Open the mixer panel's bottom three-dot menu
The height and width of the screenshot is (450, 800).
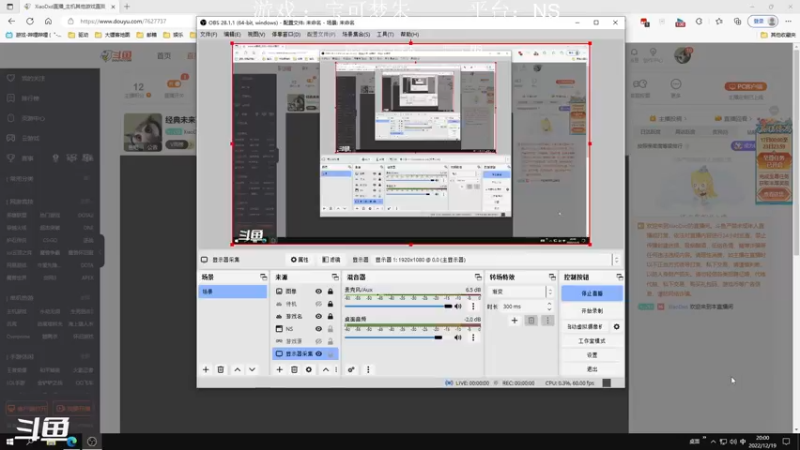368,369
